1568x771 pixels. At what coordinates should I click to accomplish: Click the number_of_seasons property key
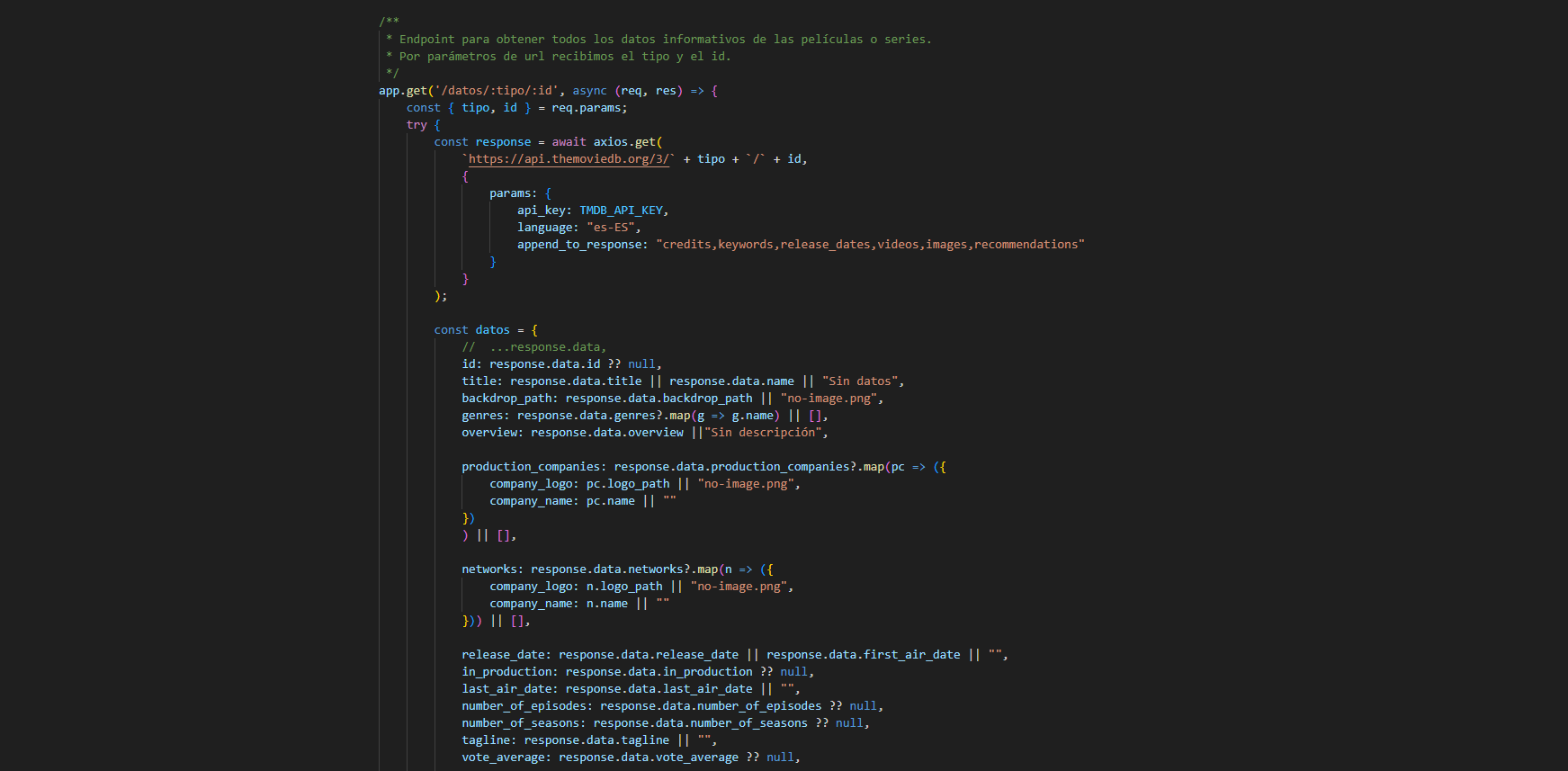[x=520, y=723]
